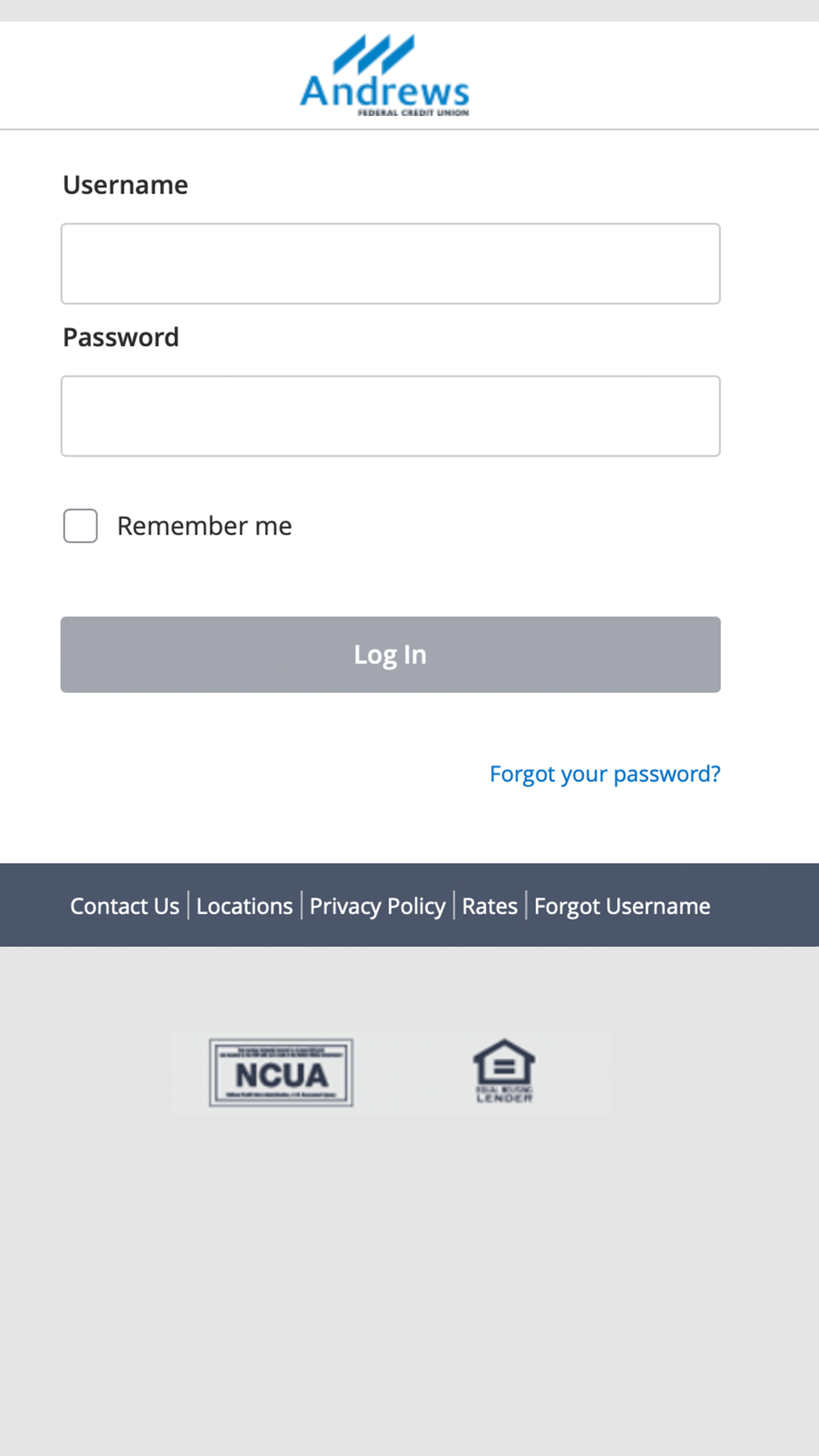This screenshot has height=1456, width=819.
Task: Click the Equal Housing Lender house icon
Action: click(x=504, y=1071)
